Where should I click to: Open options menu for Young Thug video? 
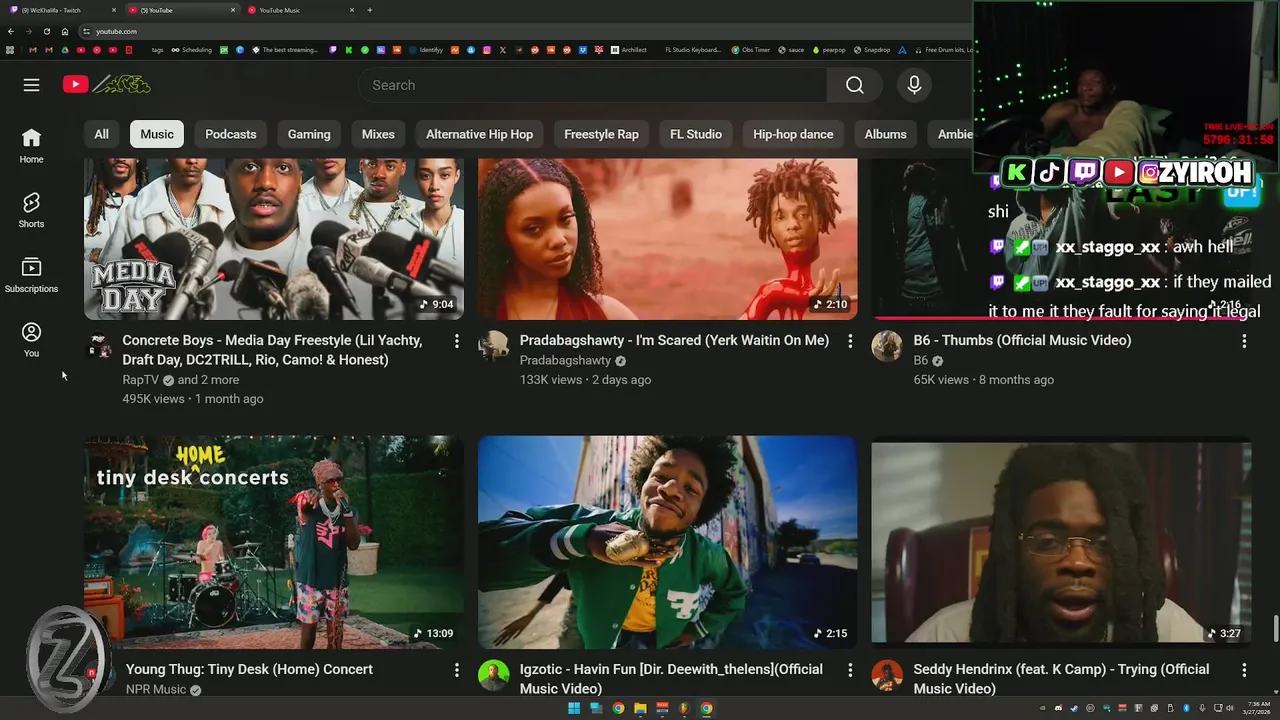click(457, 670)
